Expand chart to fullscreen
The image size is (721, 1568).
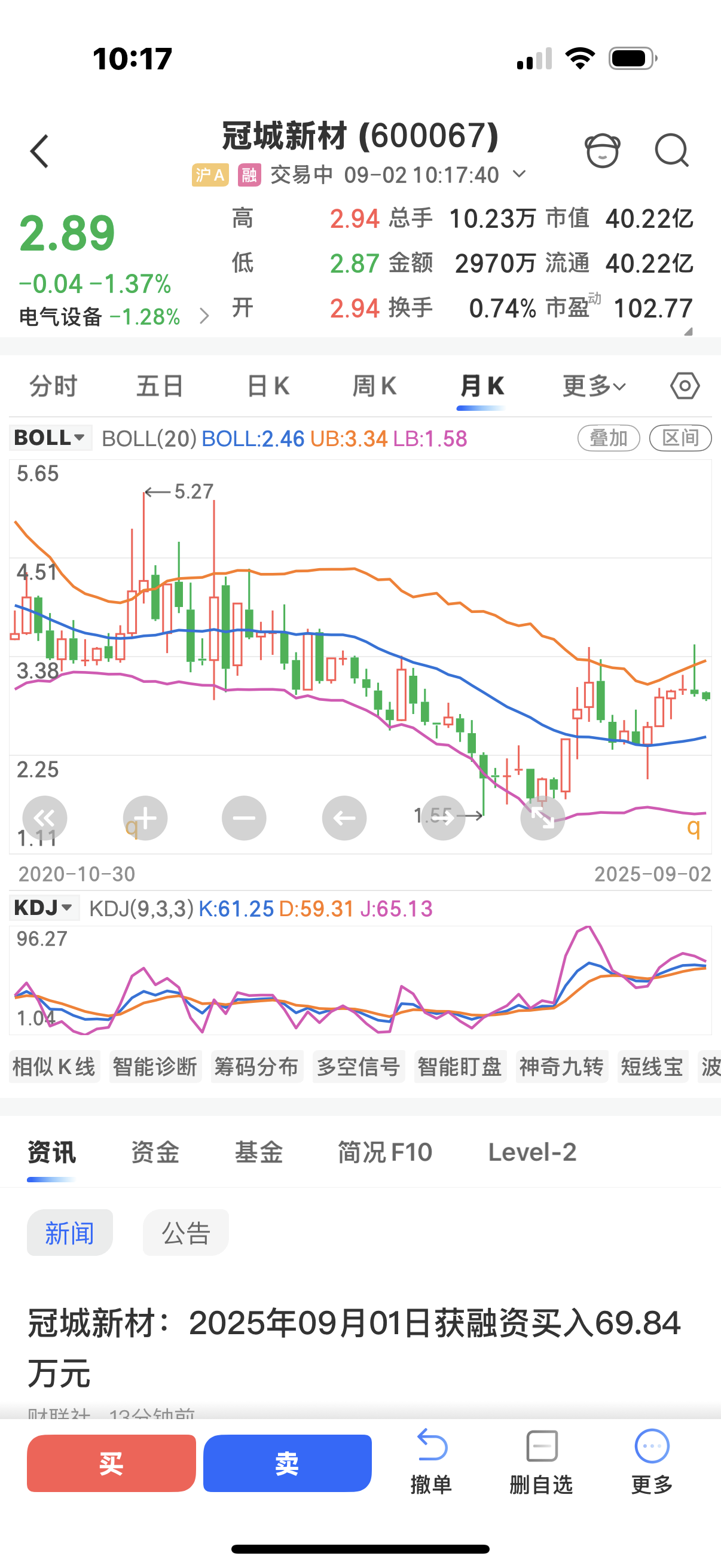click(x=543, y=817)
